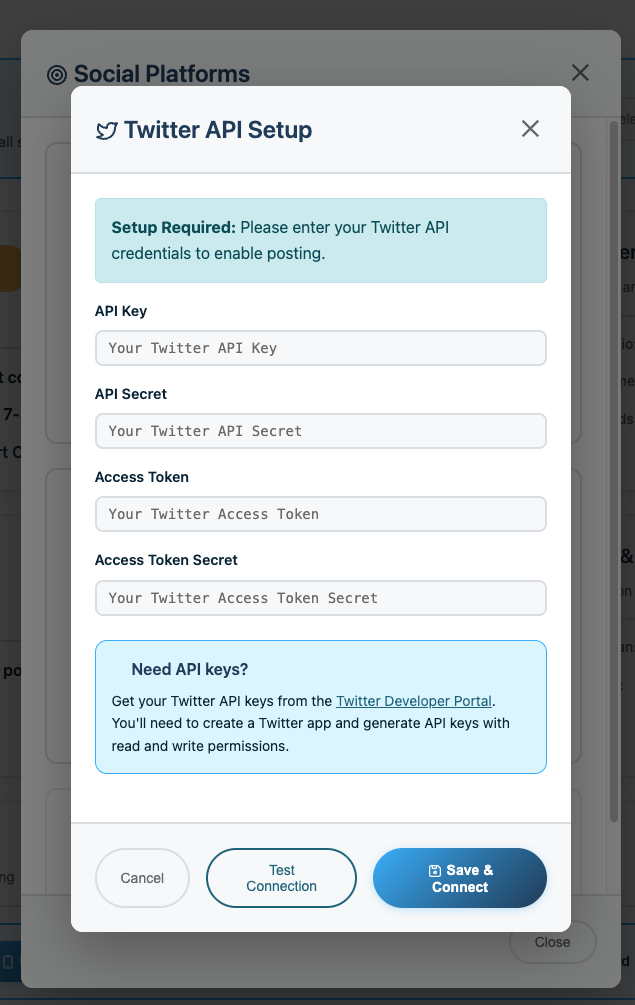Image resolution: width=635 pixels, height=1005 pixels.
Task: Close the Twitter API Setup dialog
Action: [530, 129]
